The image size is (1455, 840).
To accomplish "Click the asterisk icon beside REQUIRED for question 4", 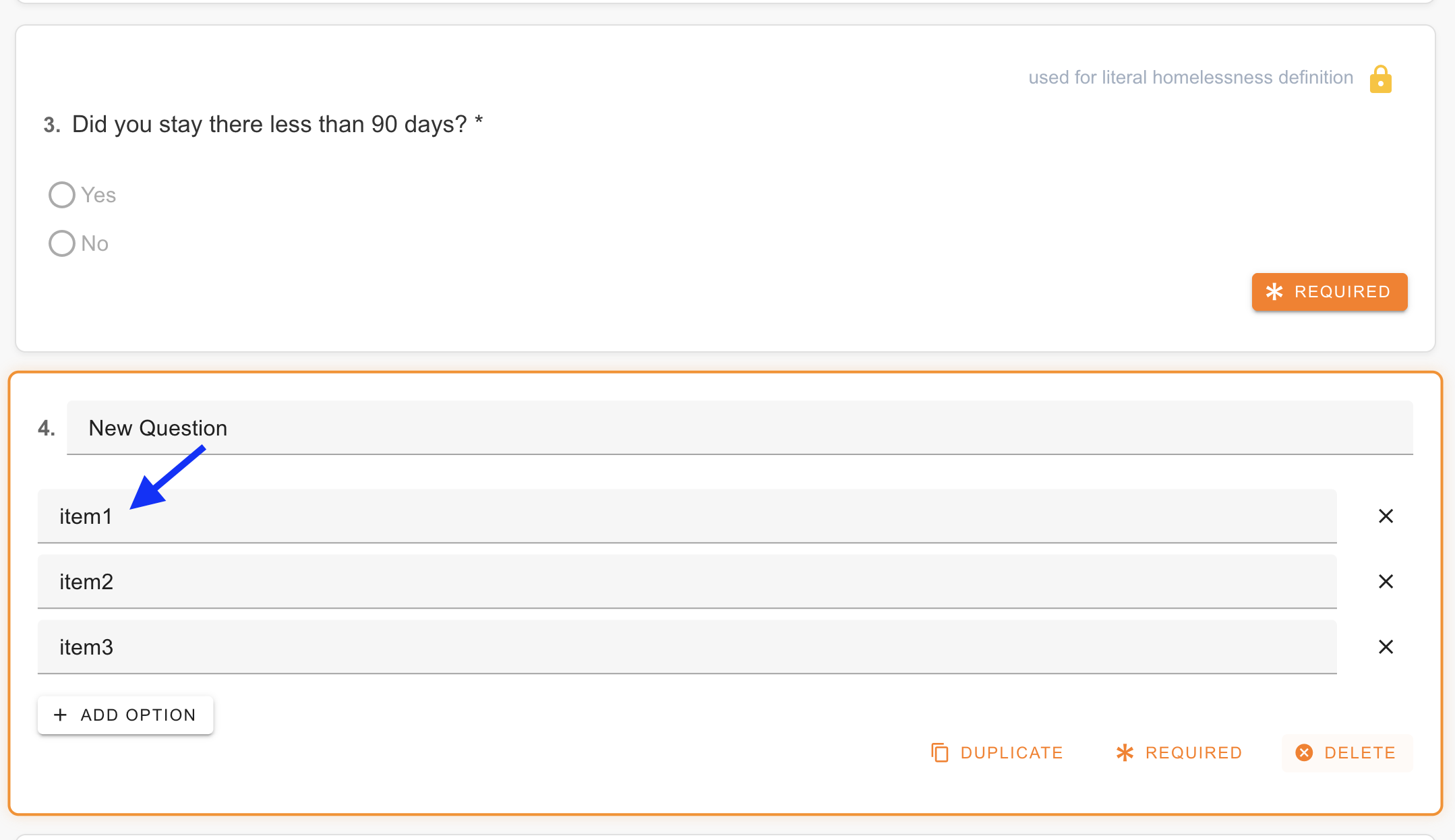I will point(1125,752).
